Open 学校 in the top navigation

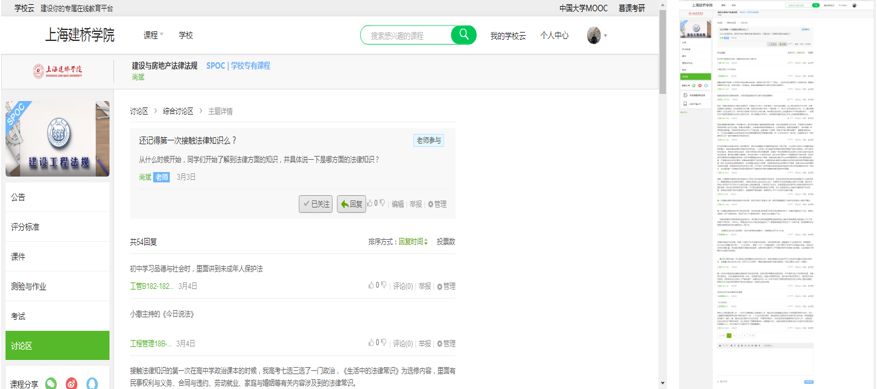pos(186,35)
